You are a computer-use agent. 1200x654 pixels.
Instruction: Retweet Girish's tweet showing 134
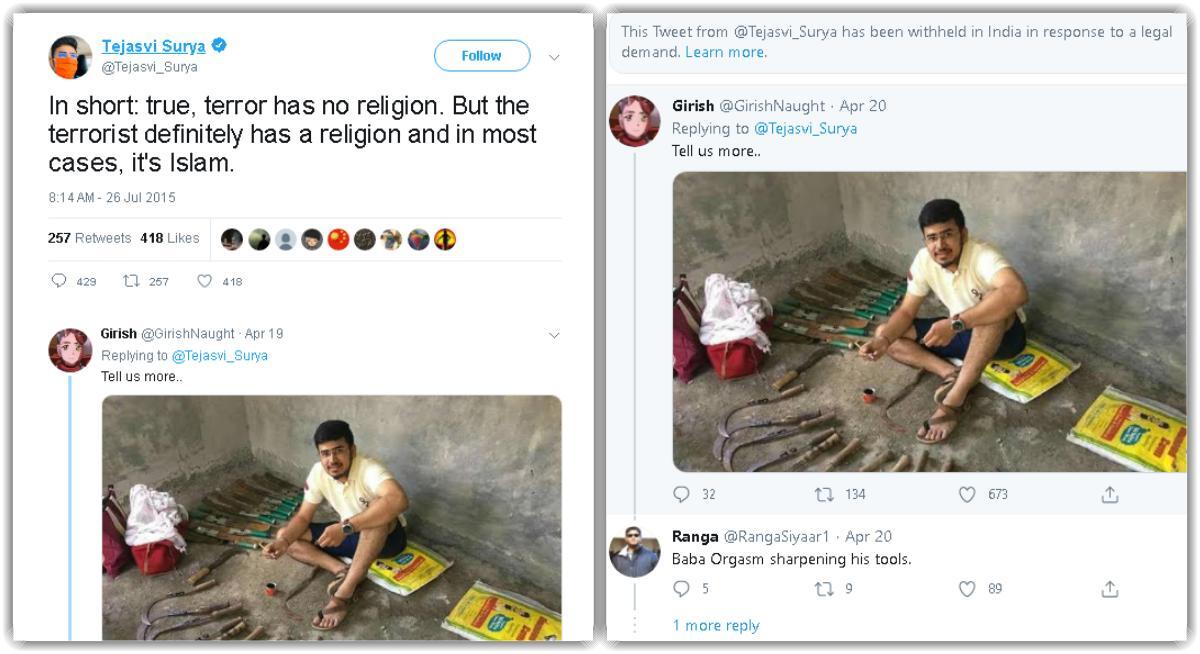(x=824, y=494)
